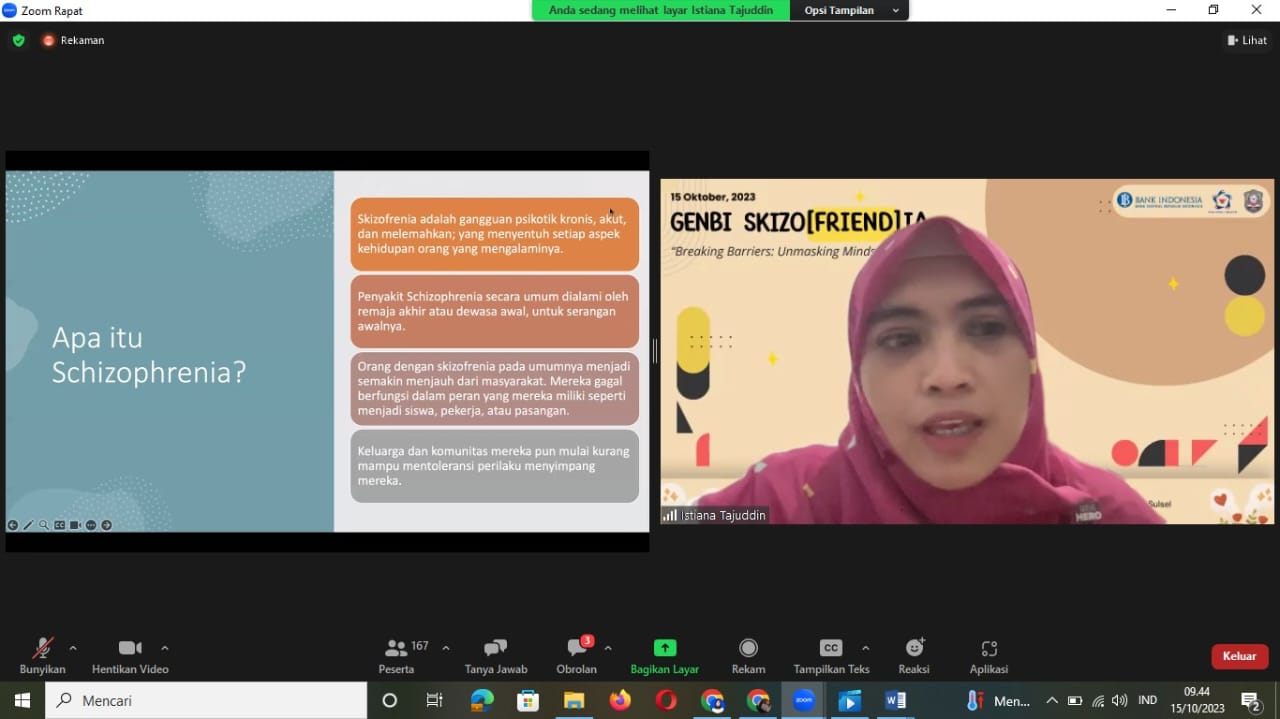Expand arrow next to Peserta count

[446, 648]
